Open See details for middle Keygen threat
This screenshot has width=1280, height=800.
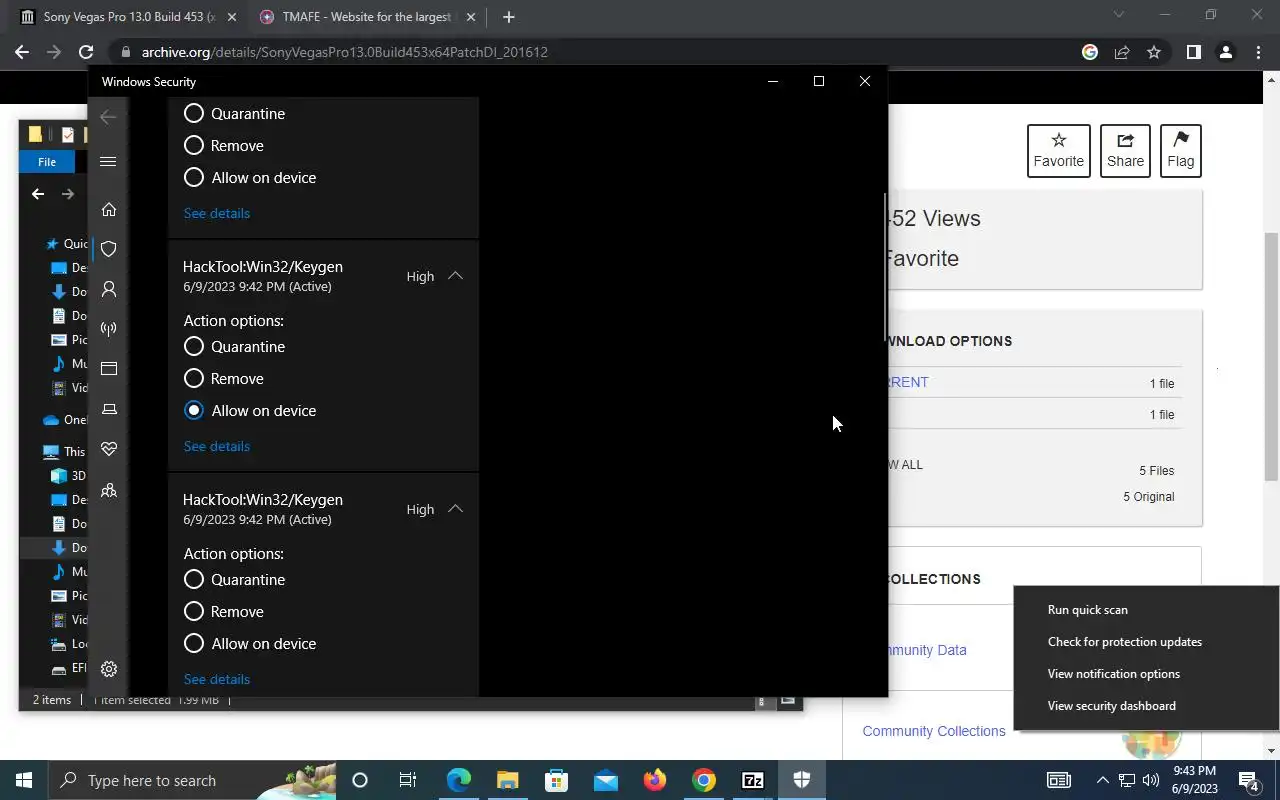[x=217, y=446]
